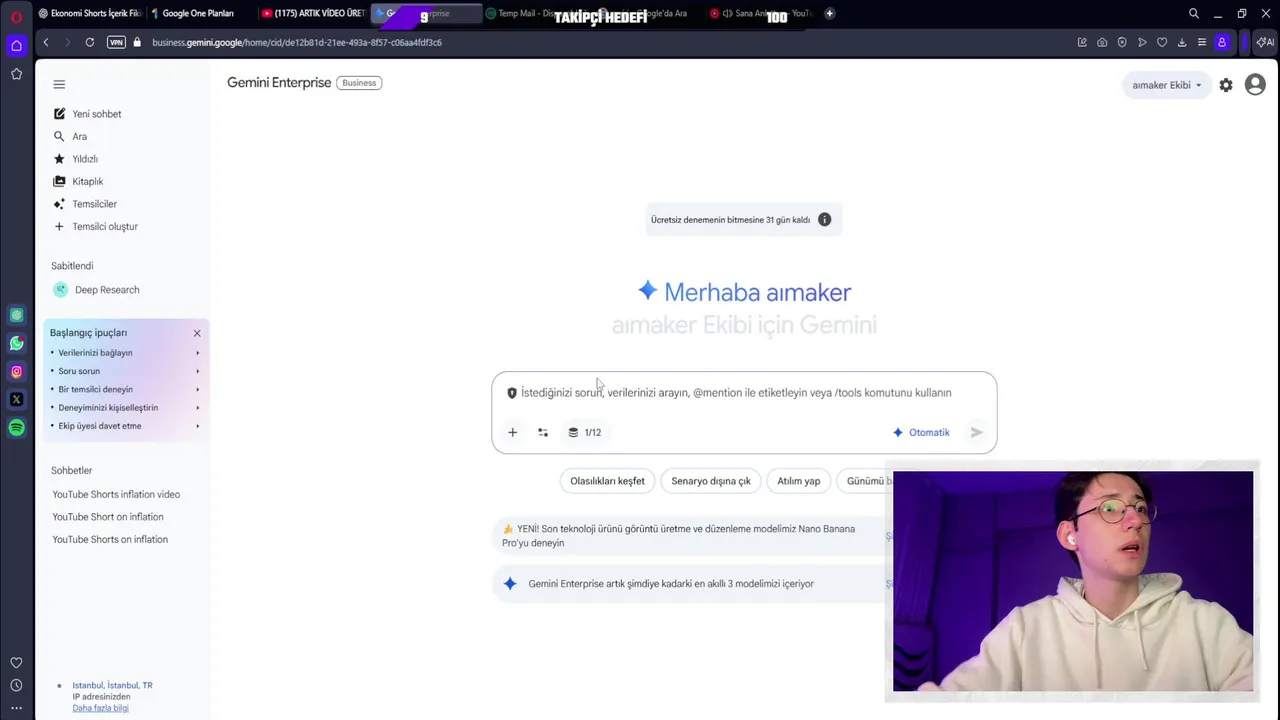Close the Başlangıç ipuçları tips card
The height and width of the screenshot is (720, 1280).
coord(197,333)
